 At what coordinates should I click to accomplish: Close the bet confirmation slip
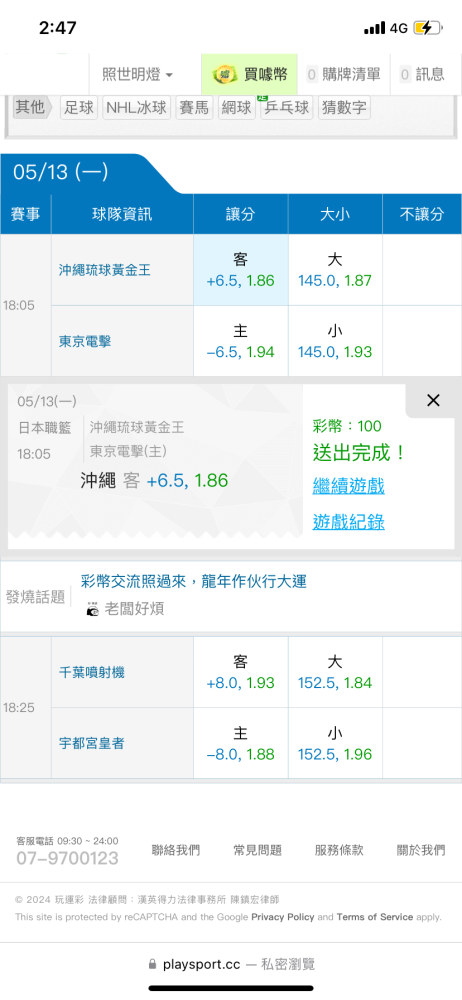tap(433, 401)
